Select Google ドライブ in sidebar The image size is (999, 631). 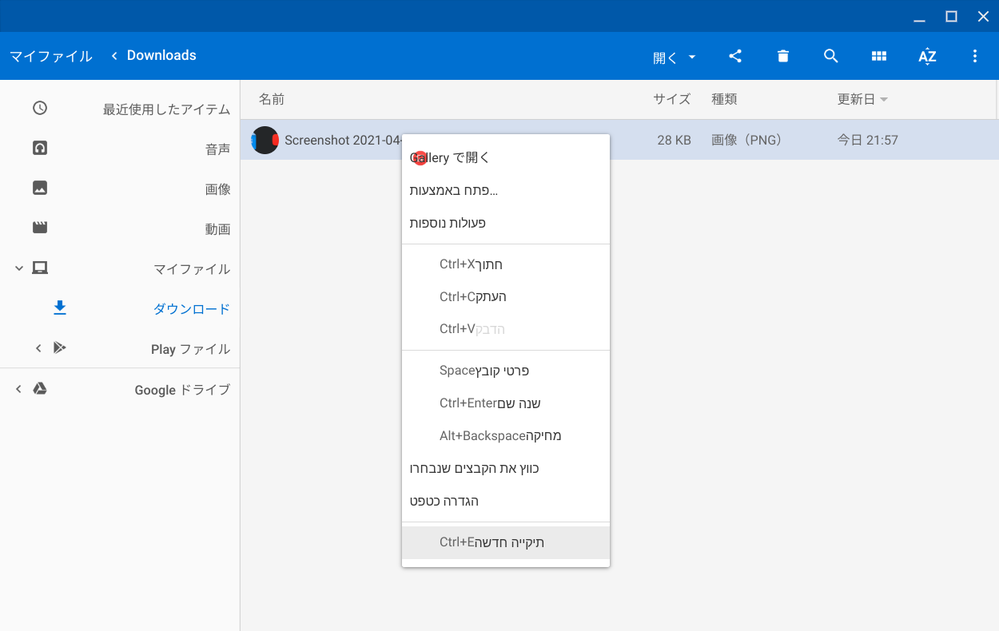(182, 389)
